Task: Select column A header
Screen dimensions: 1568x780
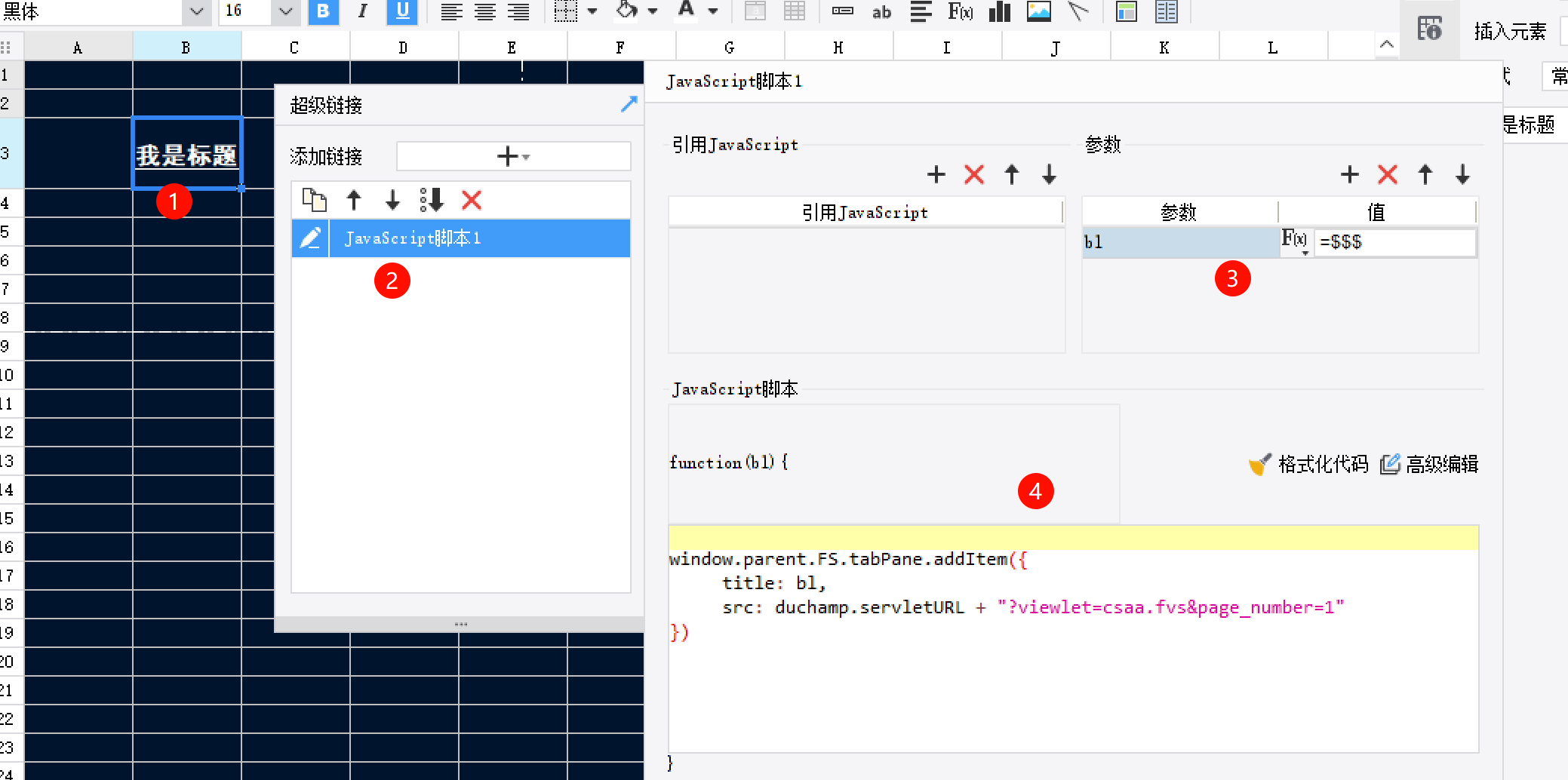Action: click(78, 48)
